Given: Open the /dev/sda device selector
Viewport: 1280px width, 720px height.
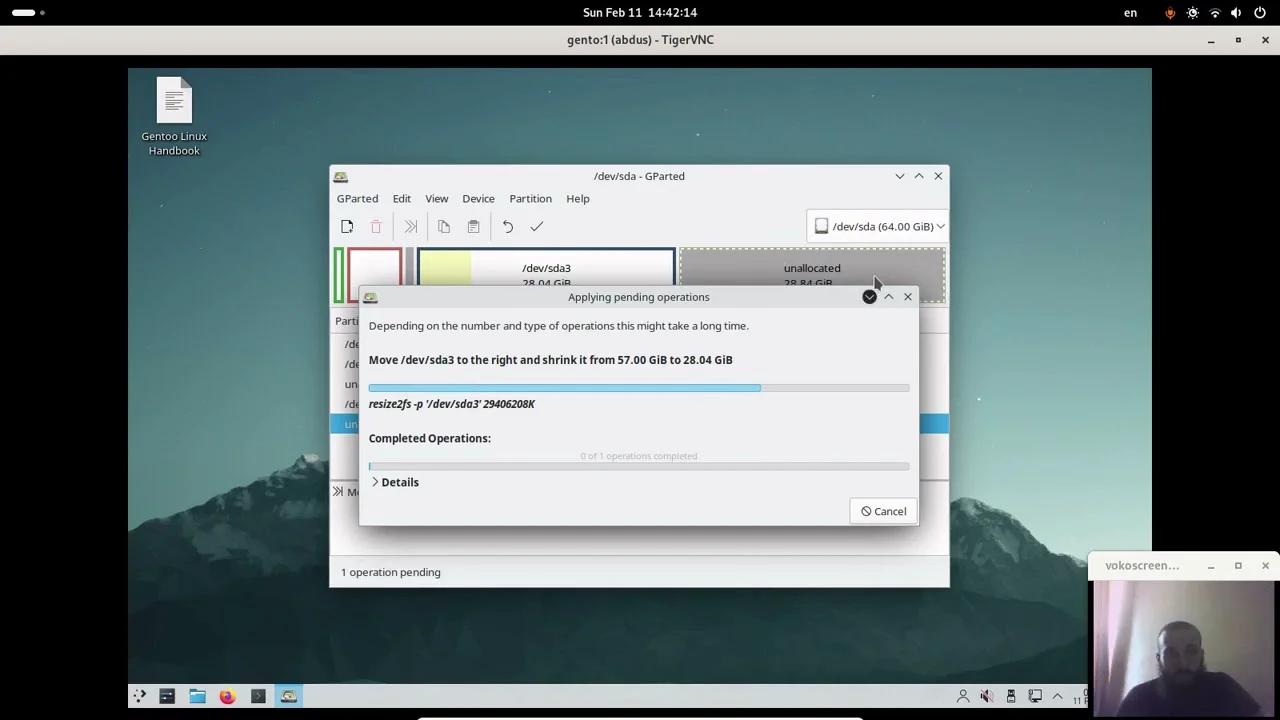Looking at the screenshot, I should [878, 226].
